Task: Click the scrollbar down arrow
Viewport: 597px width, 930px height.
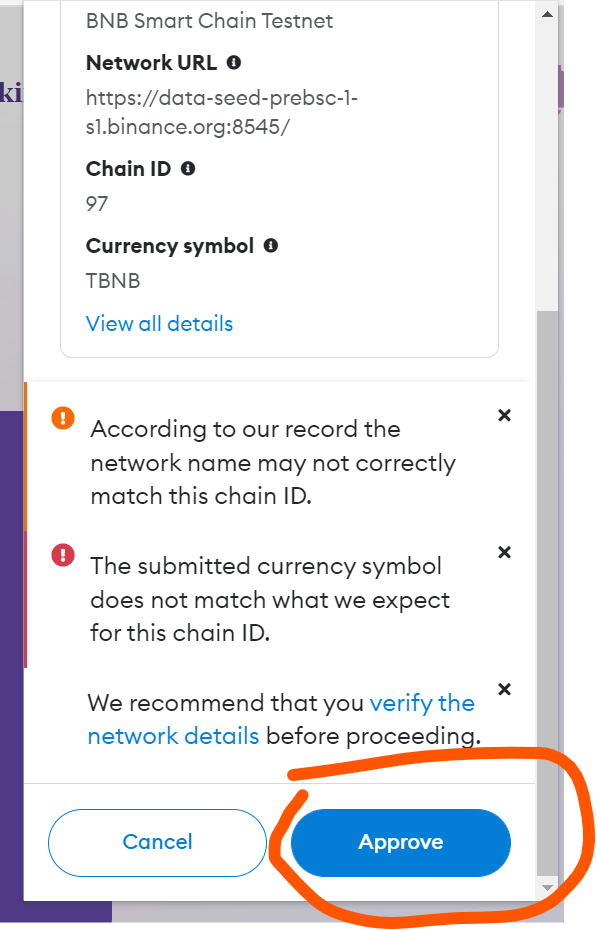Action: (547, 886)
